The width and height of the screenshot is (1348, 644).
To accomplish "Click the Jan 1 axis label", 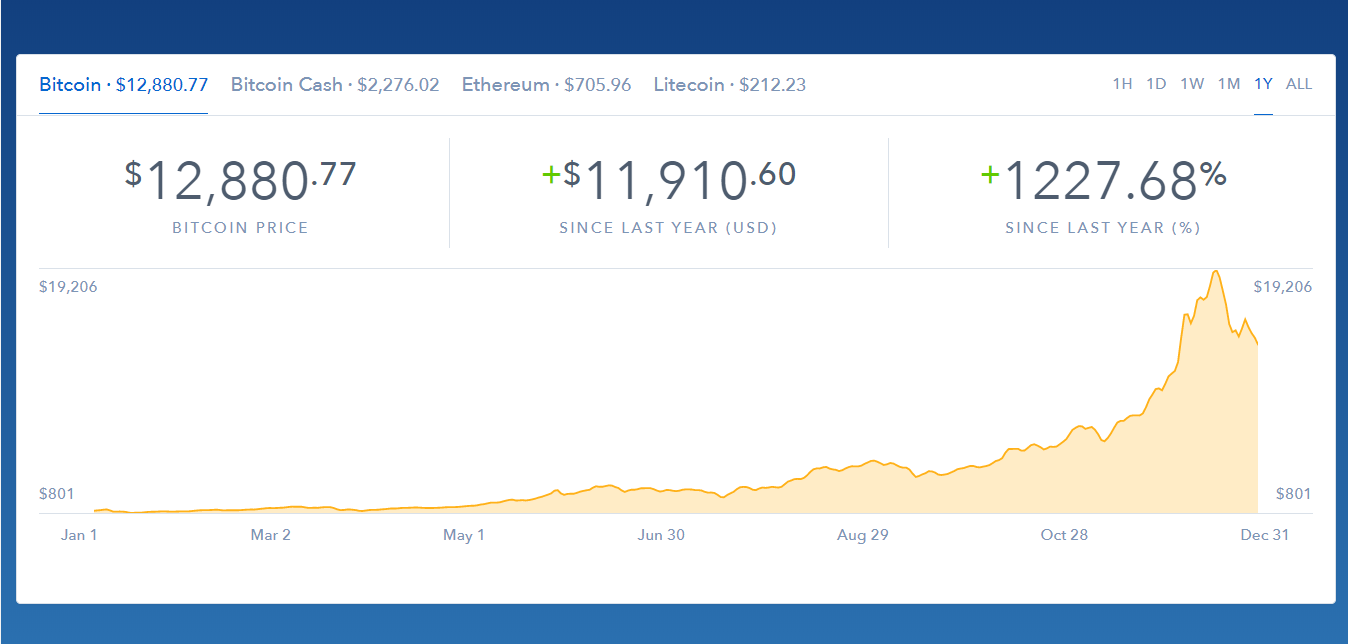I will [79, 535].
